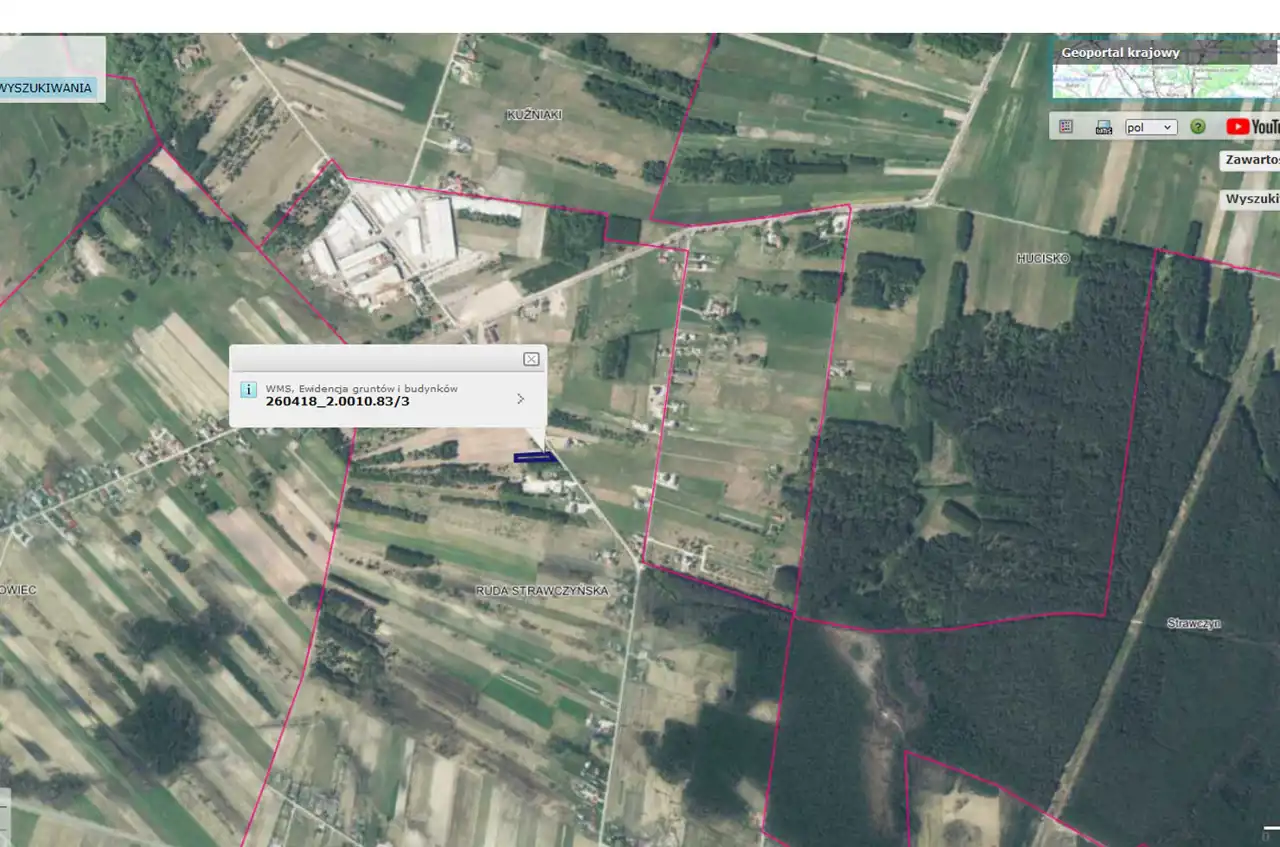
Task: Click the HUCISKO map label
Action: pos(1043,258)
